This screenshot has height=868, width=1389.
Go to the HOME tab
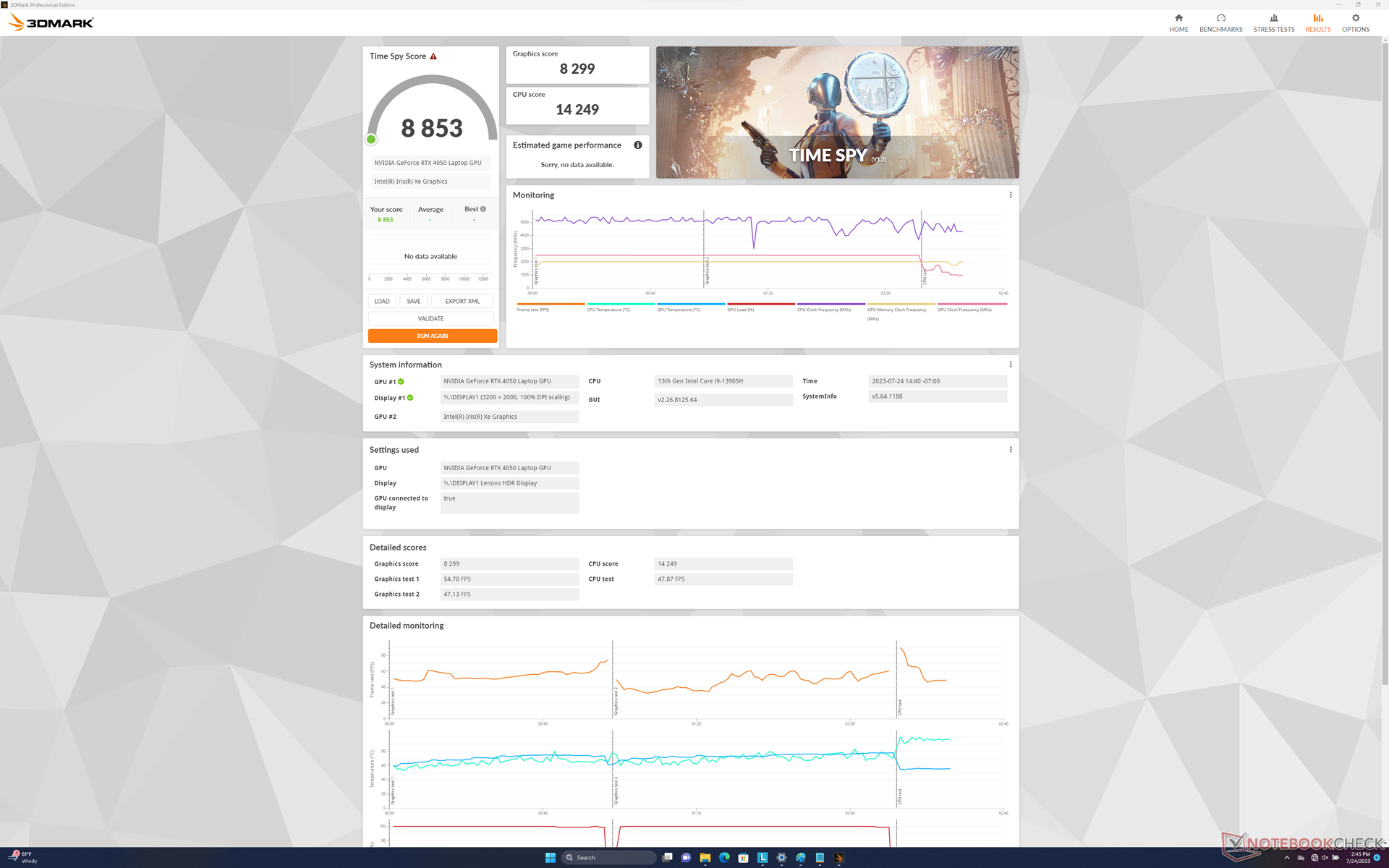click(x=1178, y=22)
